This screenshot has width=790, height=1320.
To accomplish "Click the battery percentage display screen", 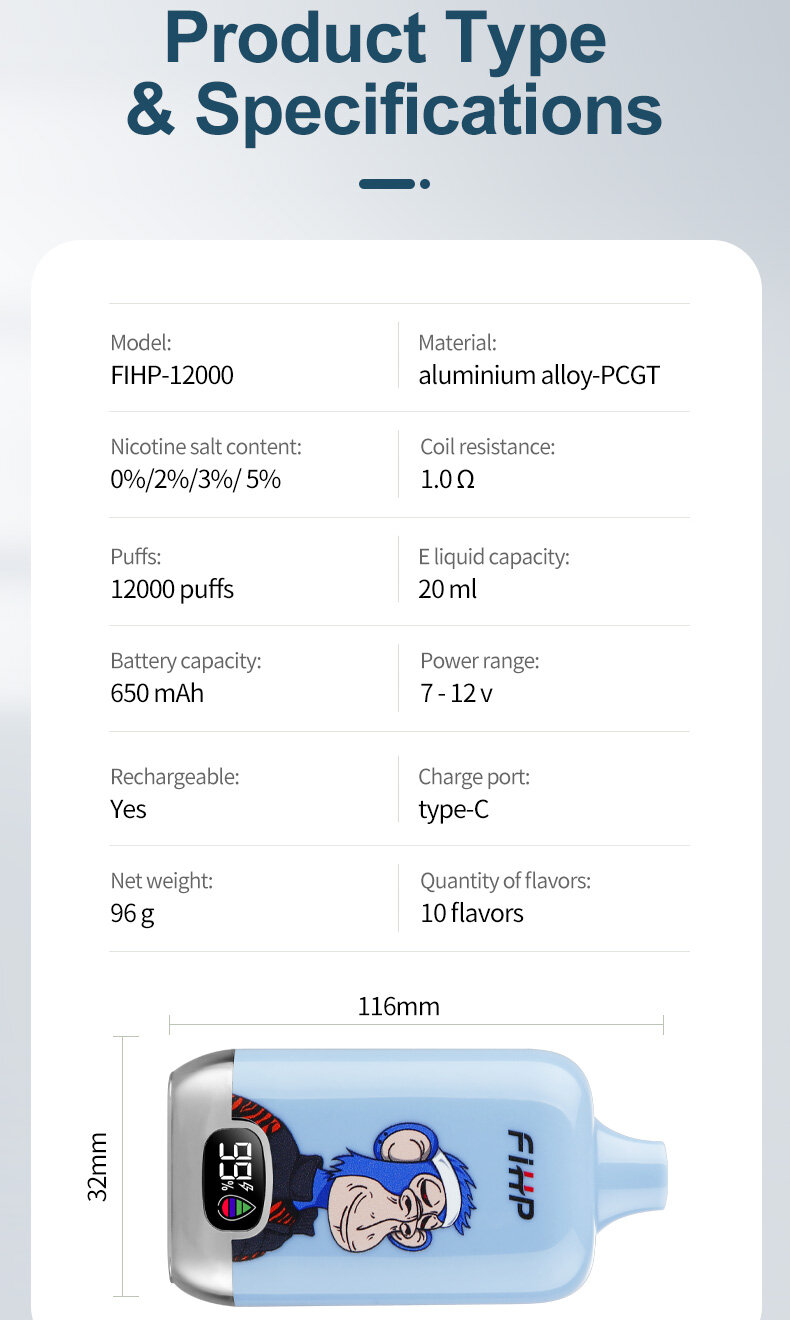I will [236, 1179].
